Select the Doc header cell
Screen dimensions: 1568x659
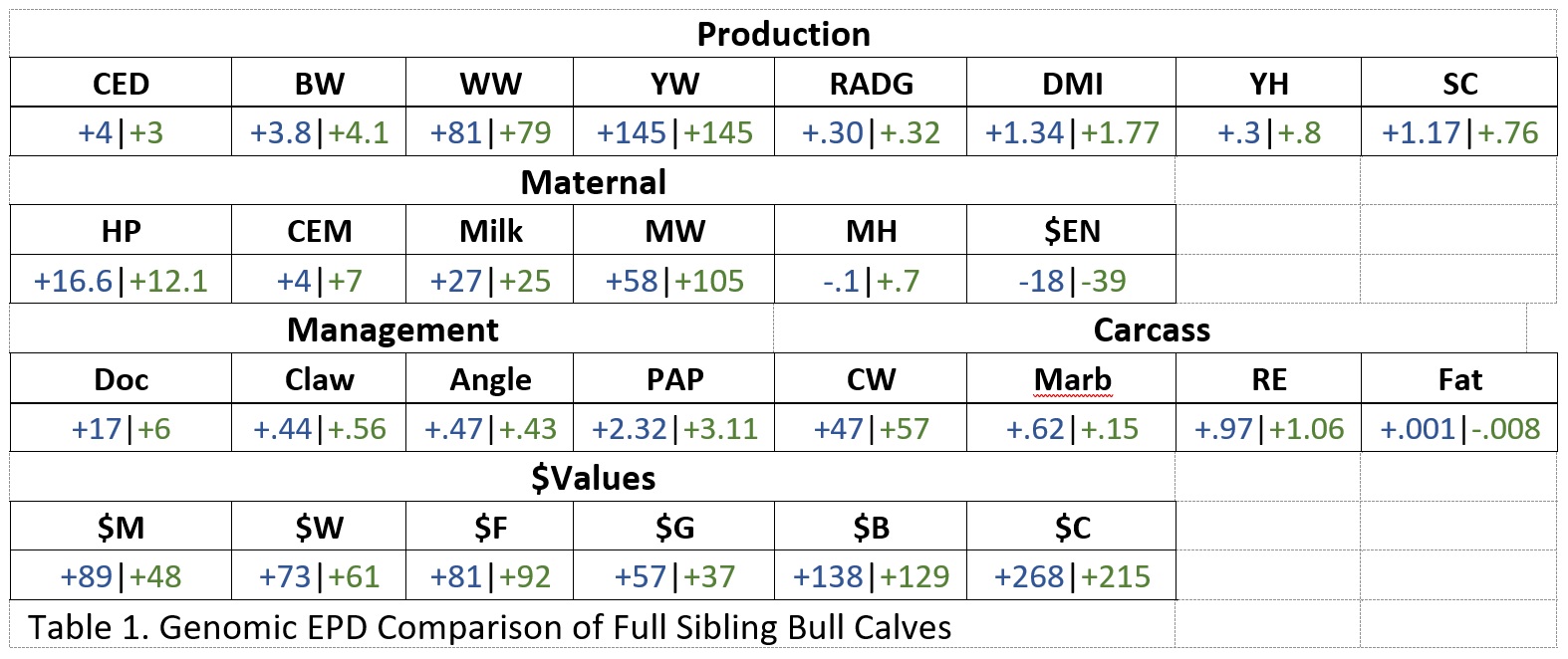[x=121, y=379]
